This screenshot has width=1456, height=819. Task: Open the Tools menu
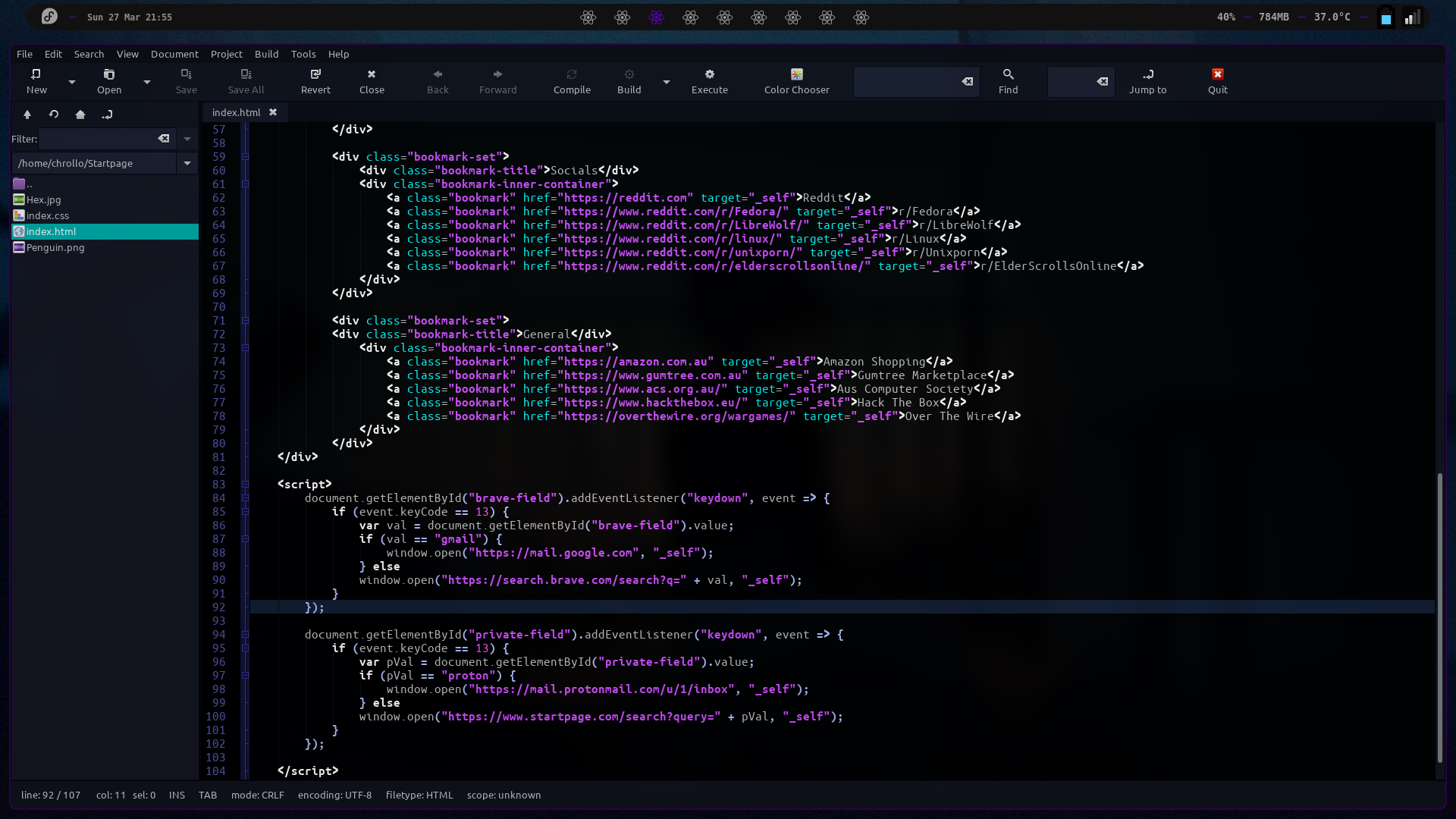click(303, 54)
